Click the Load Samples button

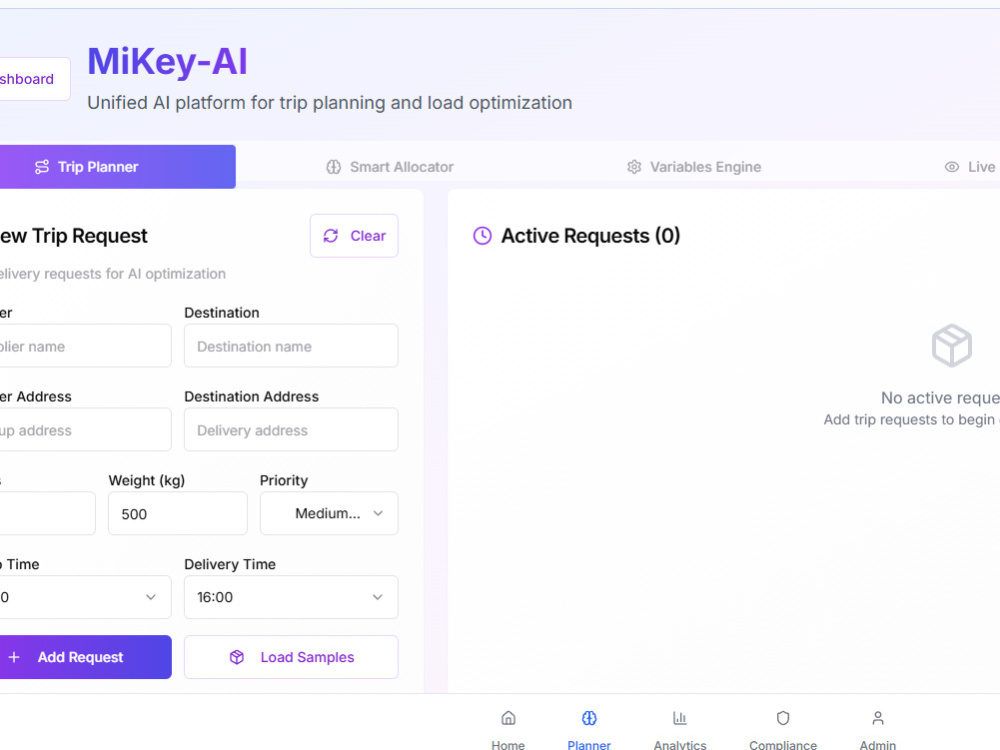click(291, 657)
